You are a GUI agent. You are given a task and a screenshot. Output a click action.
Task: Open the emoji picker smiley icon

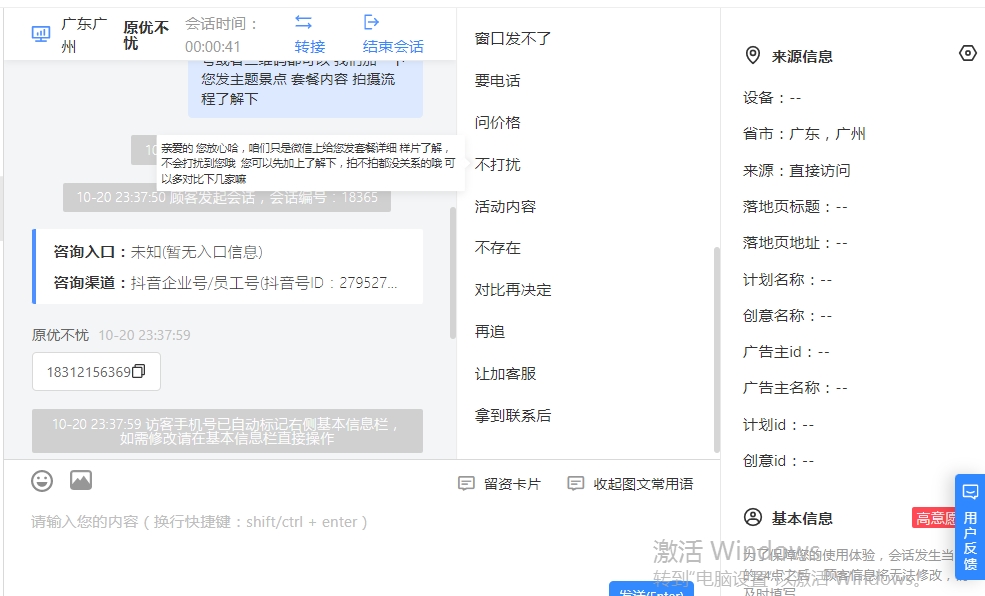point(42,481)
